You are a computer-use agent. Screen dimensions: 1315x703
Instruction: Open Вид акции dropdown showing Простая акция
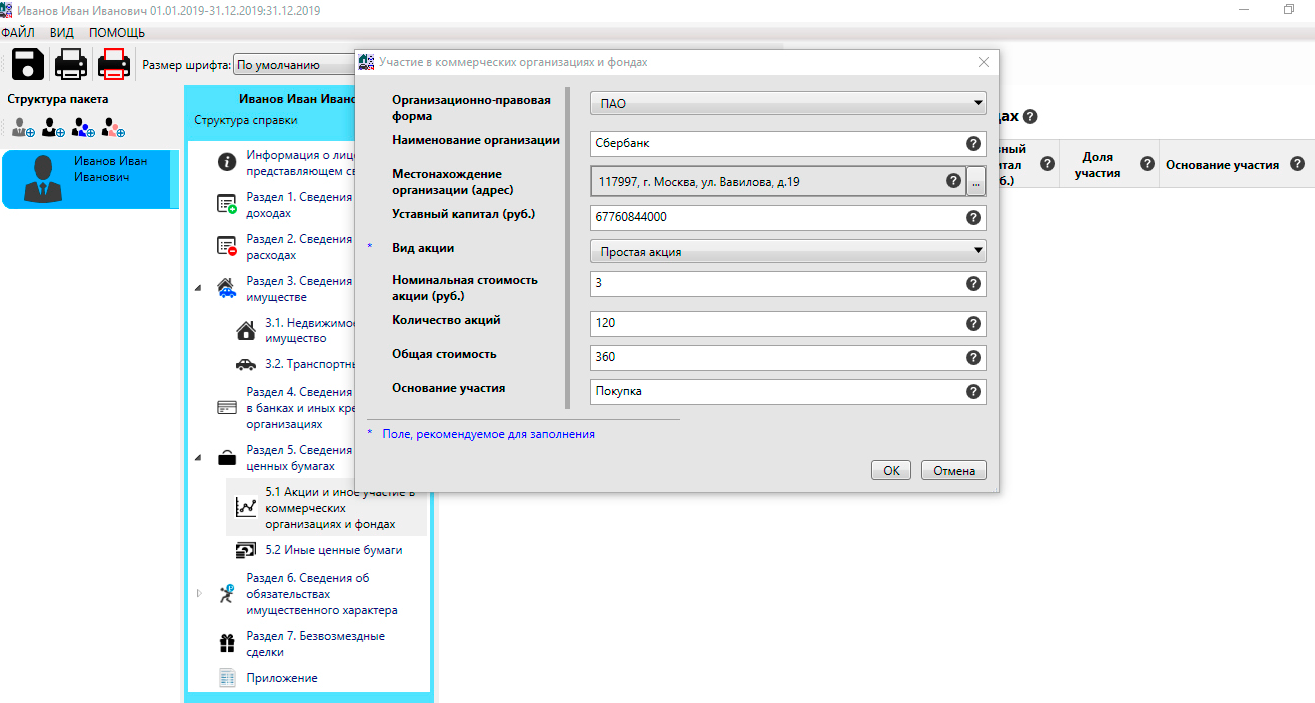tap(788, 251)
